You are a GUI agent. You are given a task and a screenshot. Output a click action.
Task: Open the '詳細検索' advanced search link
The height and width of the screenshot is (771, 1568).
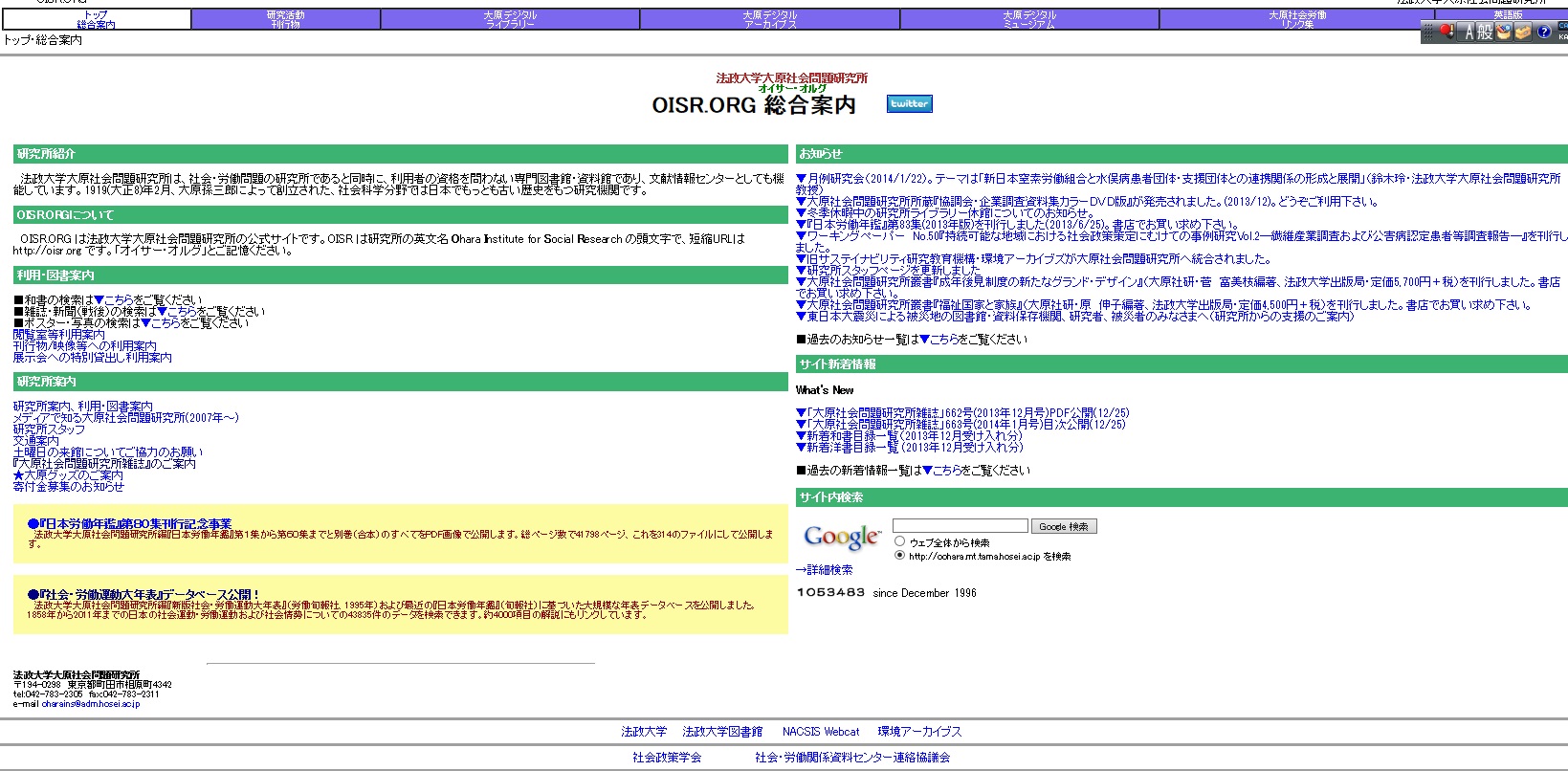825,570
